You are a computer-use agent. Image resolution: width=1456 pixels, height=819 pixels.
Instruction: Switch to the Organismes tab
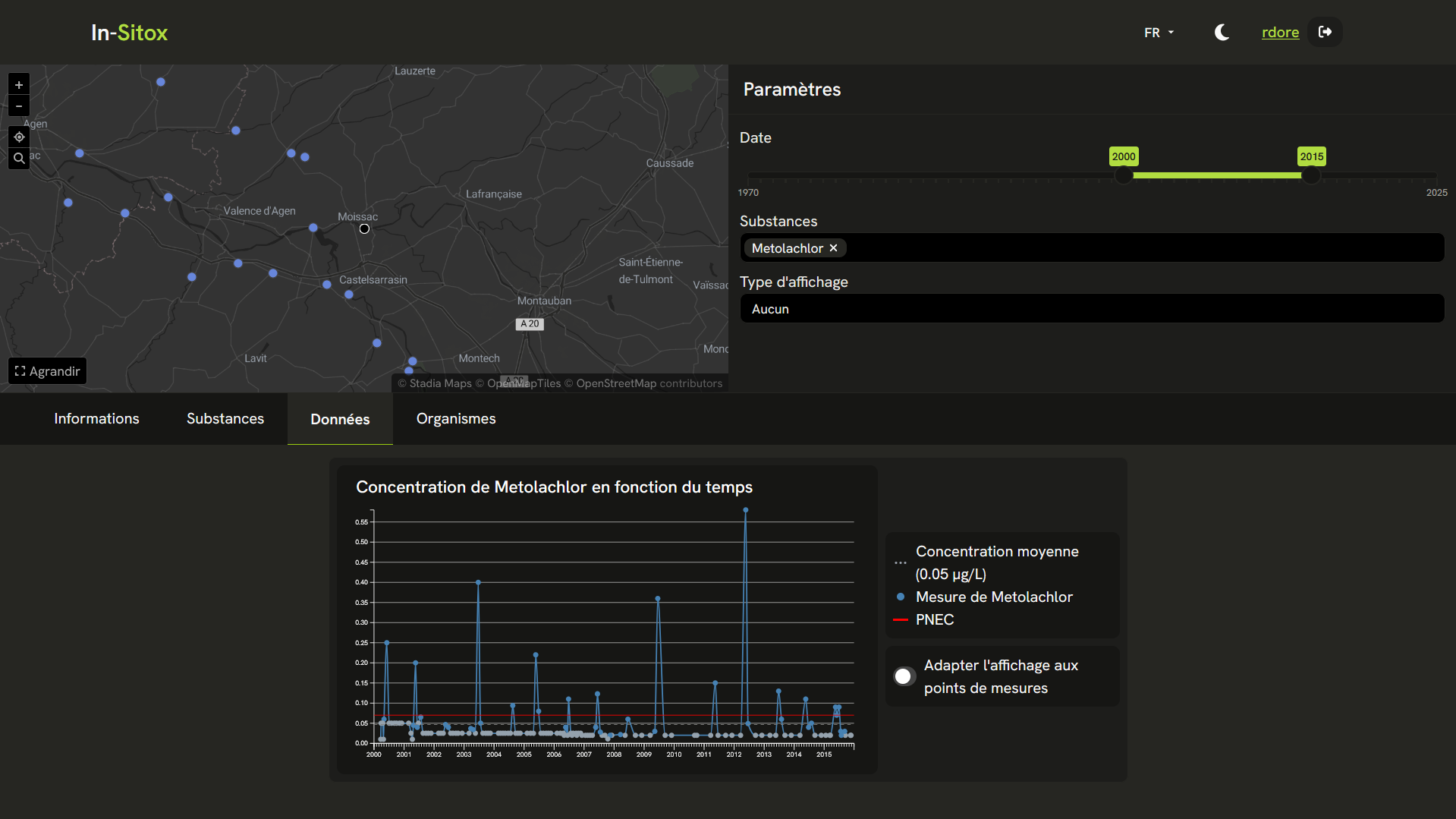click(455, 418)
